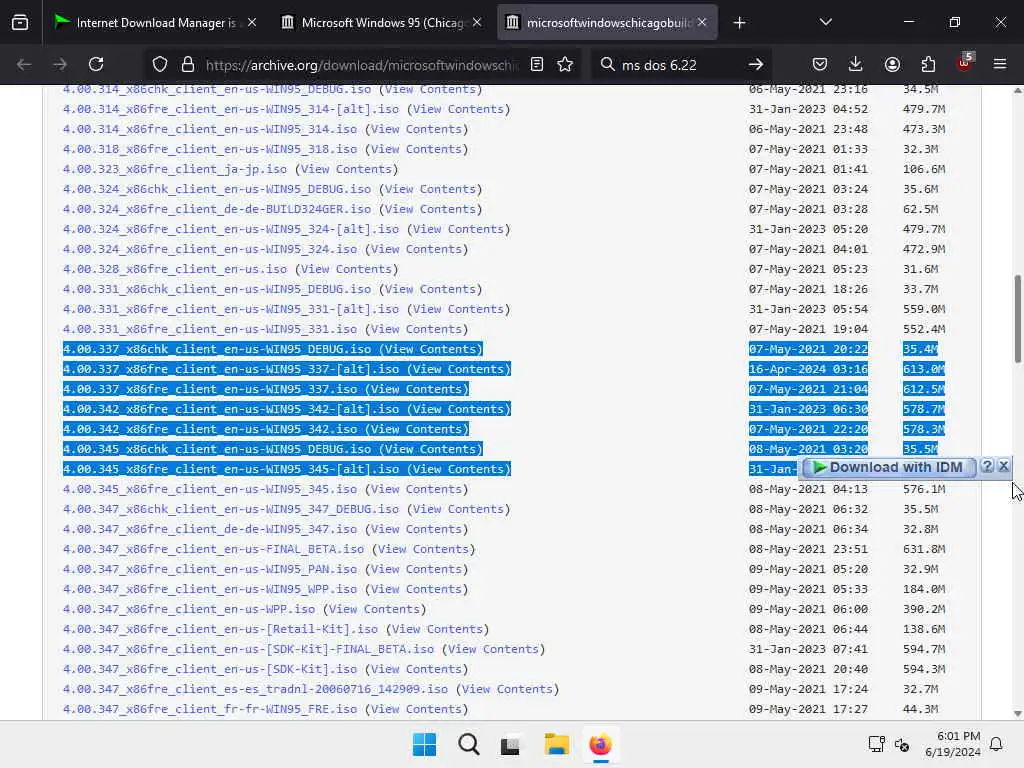The height and width of the screenshot is (768, 1024).
Task: Close the microsoftwindowschicagobuilds tab
Action: click(702, 22)
